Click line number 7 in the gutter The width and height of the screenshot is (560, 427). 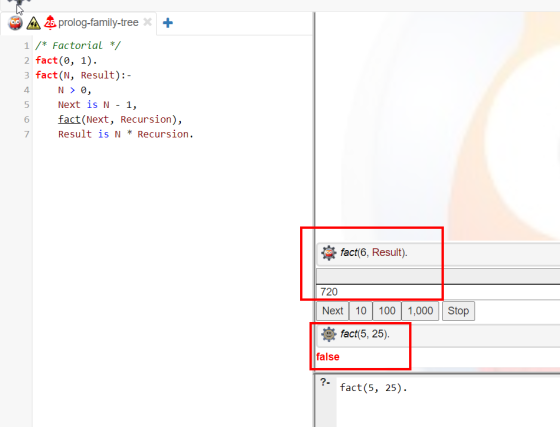click(x=27, y=134)
